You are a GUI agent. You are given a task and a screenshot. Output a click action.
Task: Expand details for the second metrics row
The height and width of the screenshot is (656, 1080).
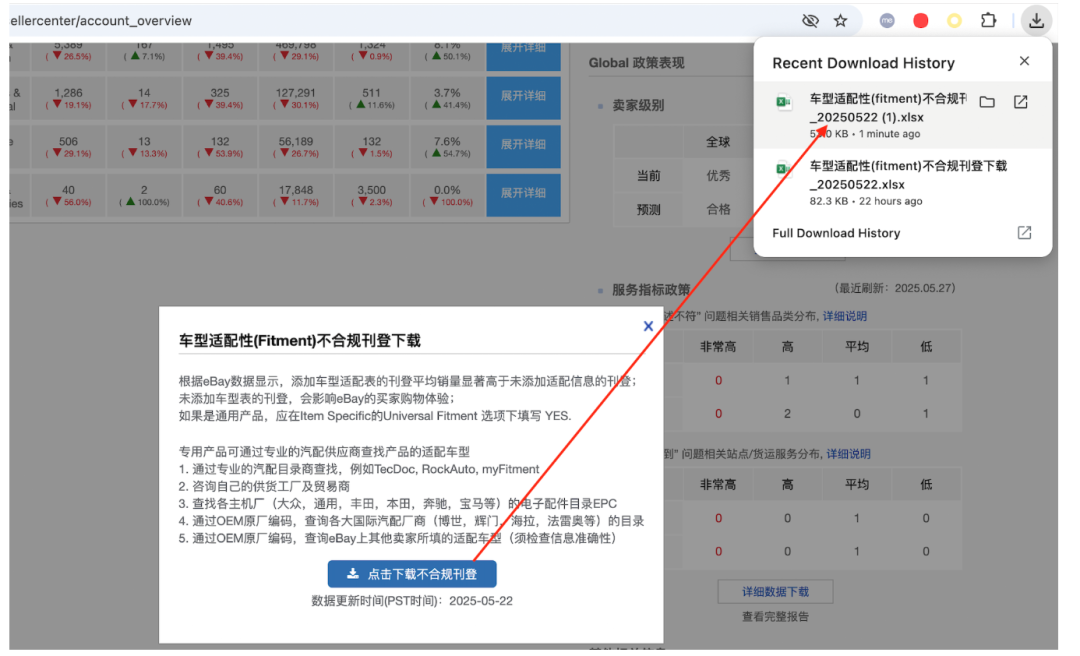point(524,97)
